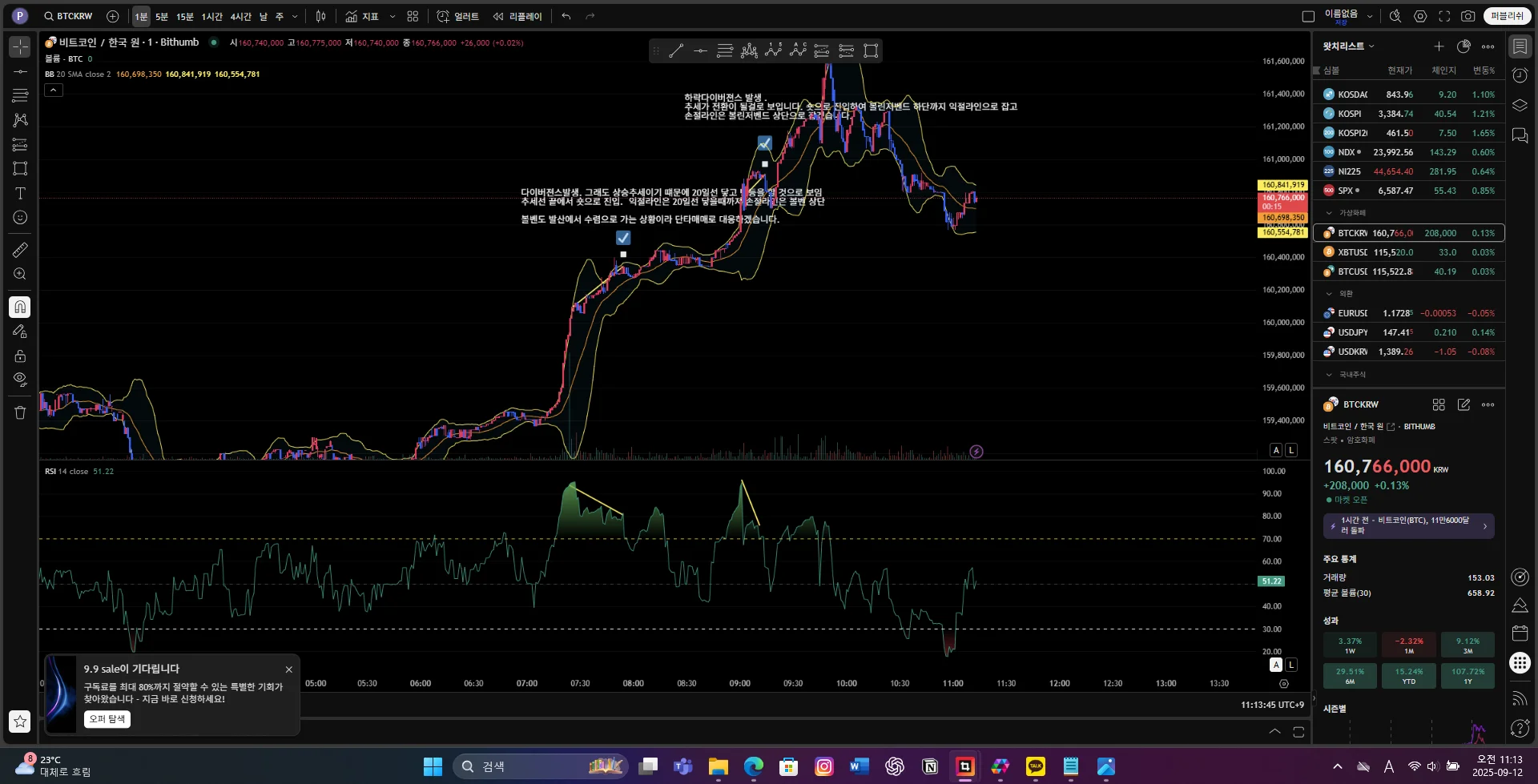Screen dimensions: 1538x784
Task: Open the alerts clock icon in right sidebar
Action: [1520, 75]
